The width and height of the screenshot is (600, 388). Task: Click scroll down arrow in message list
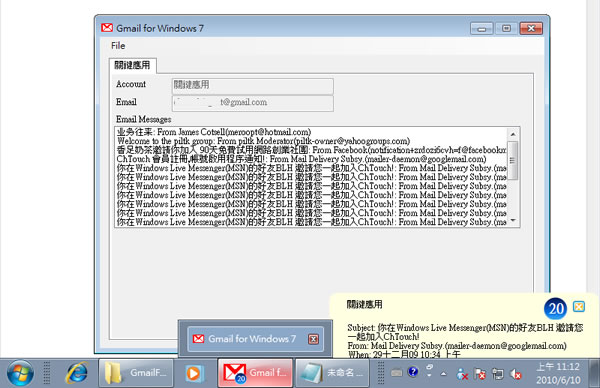pos(513,220)
